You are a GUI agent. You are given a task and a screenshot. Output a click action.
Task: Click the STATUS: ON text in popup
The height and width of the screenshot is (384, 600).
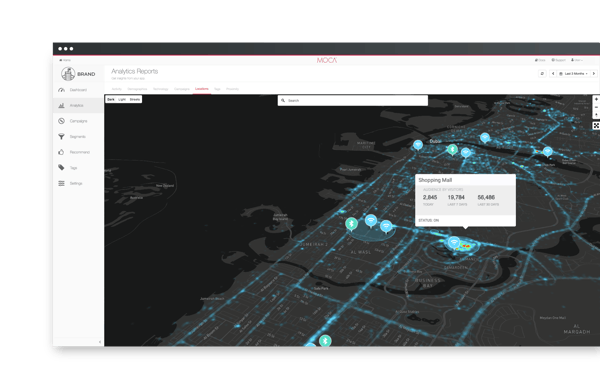pos(429,221)
